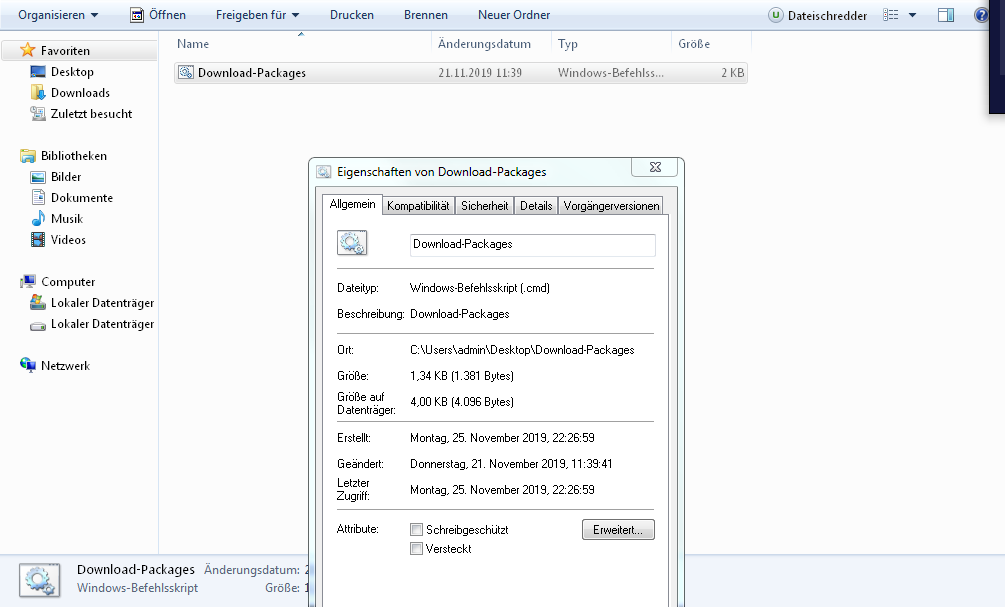Open Downloads in the navigation pane

80,93
